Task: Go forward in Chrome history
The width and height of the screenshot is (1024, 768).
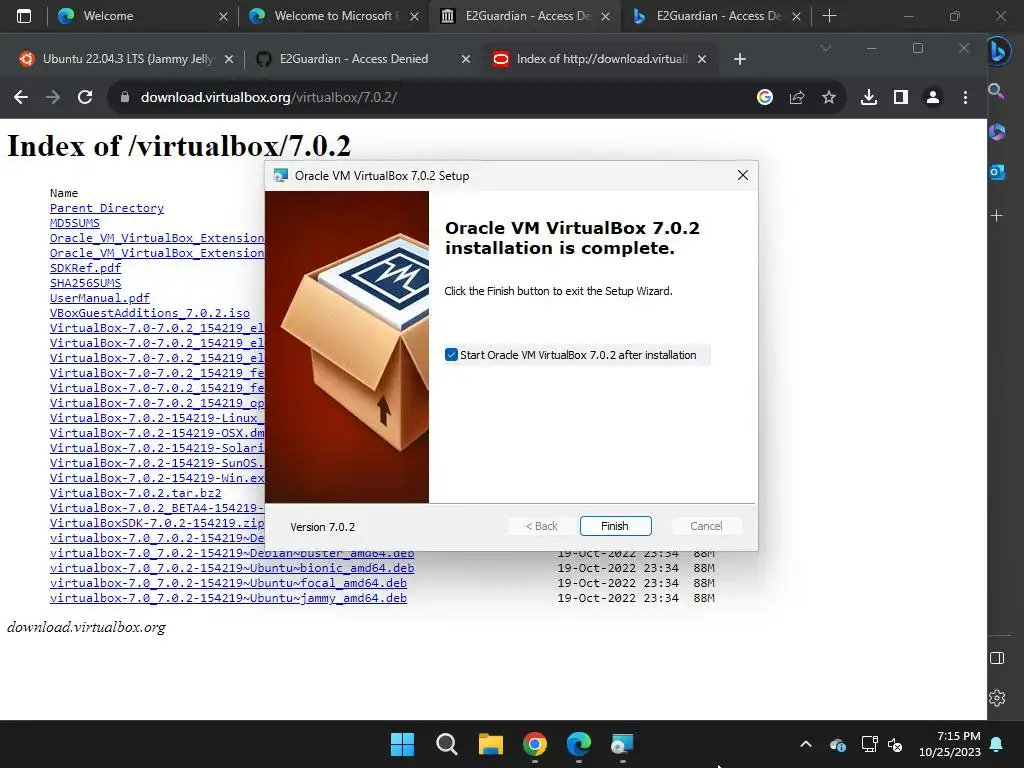Action: coord(53,97)
